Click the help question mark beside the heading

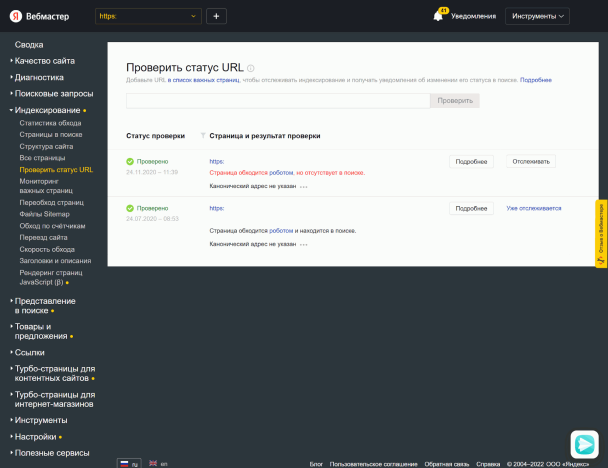tap(251, 67)
